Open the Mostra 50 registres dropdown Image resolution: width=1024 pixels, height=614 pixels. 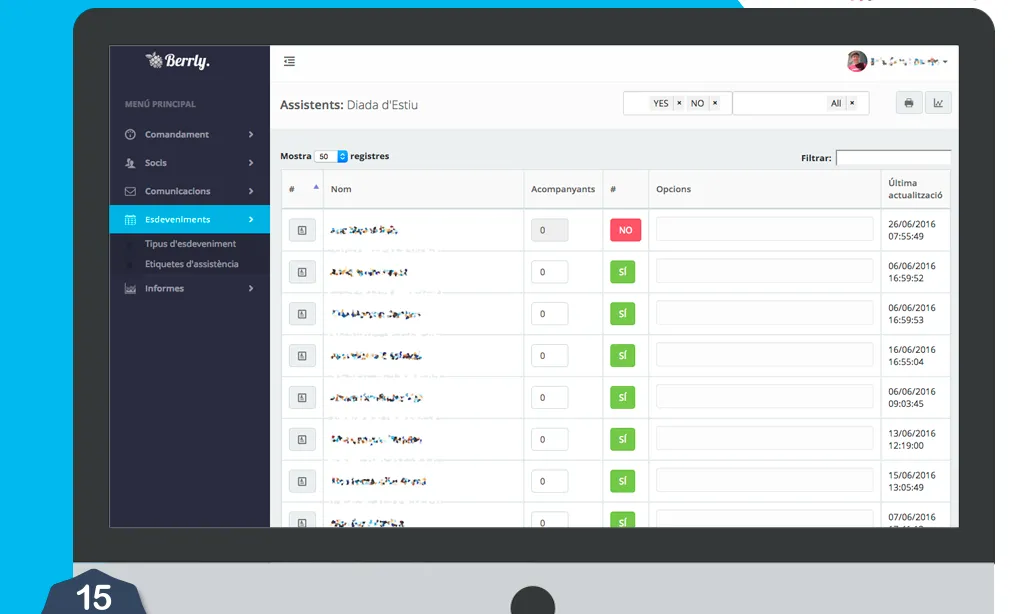pyautogui.click(x=331, y=157)
